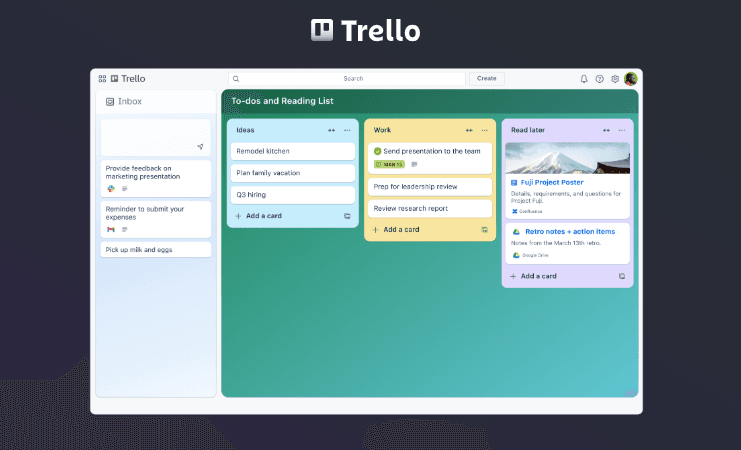Collapse the Ideas list with arrows icon
The image size is (741, 450).
[331, 130]
